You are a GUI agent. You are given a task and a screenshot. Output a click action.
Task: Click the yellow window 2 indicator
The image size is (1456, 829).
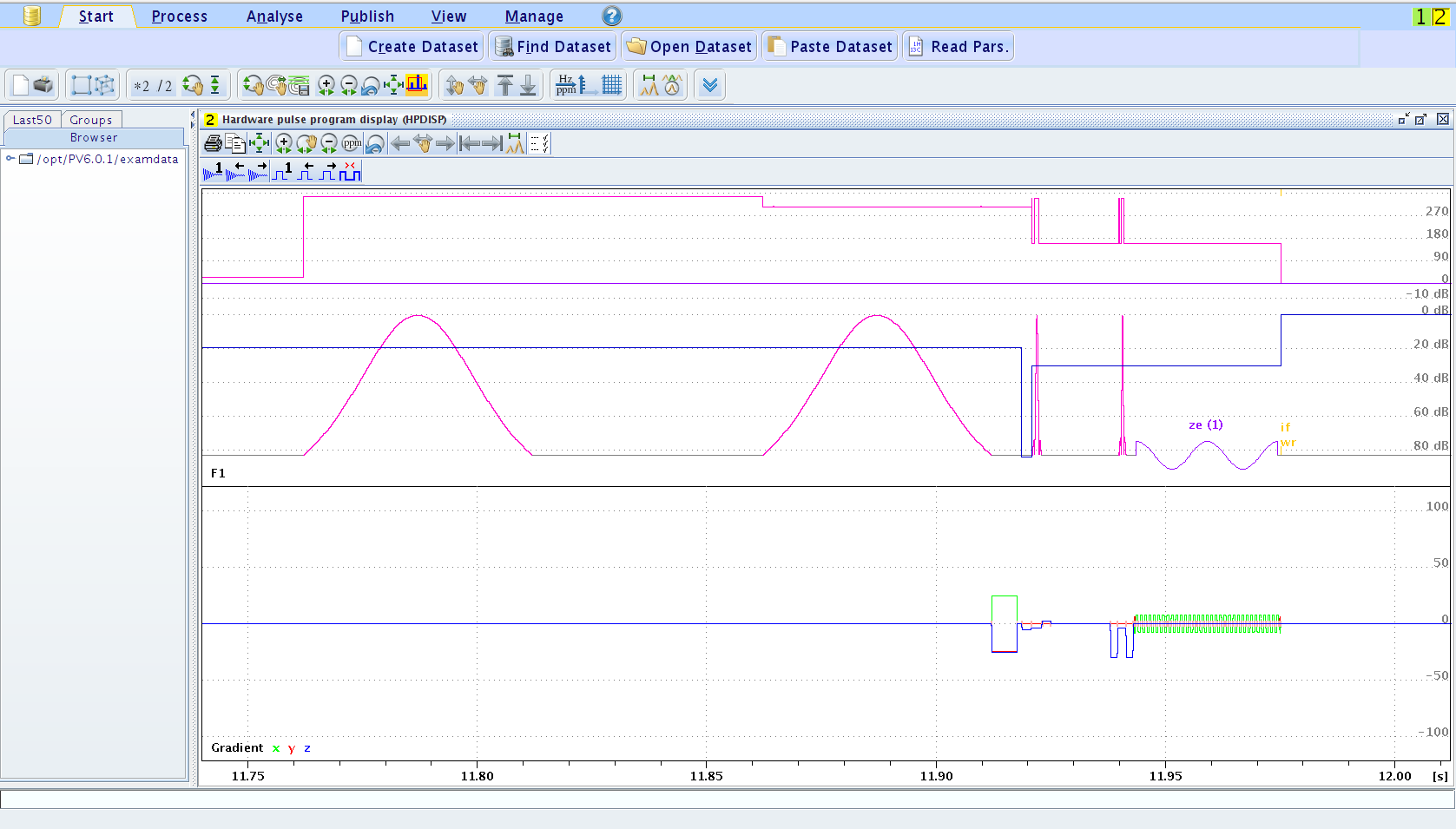click(1439, 16)
